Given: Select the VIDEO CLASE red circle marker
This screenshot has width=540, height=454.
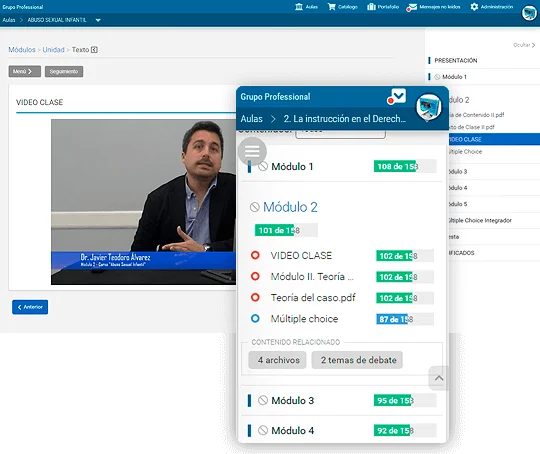Looking at the screenshot, I should click(x=255, y=255).
